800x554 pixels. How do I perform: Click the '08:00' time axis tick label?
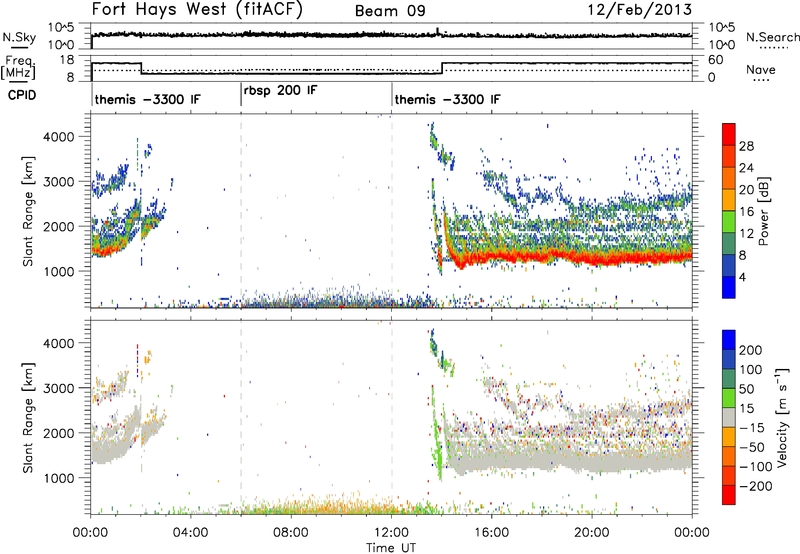coord(291,533)
